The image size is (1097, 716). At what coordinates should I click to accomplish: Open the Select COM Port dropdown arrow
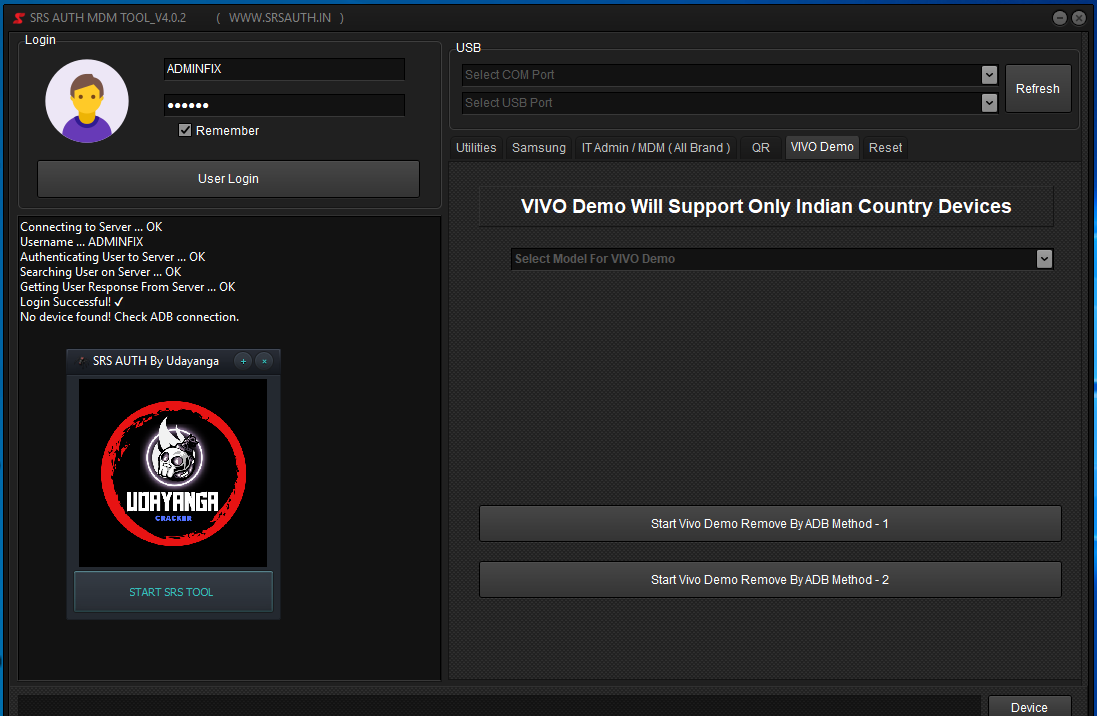coord(989,75)
